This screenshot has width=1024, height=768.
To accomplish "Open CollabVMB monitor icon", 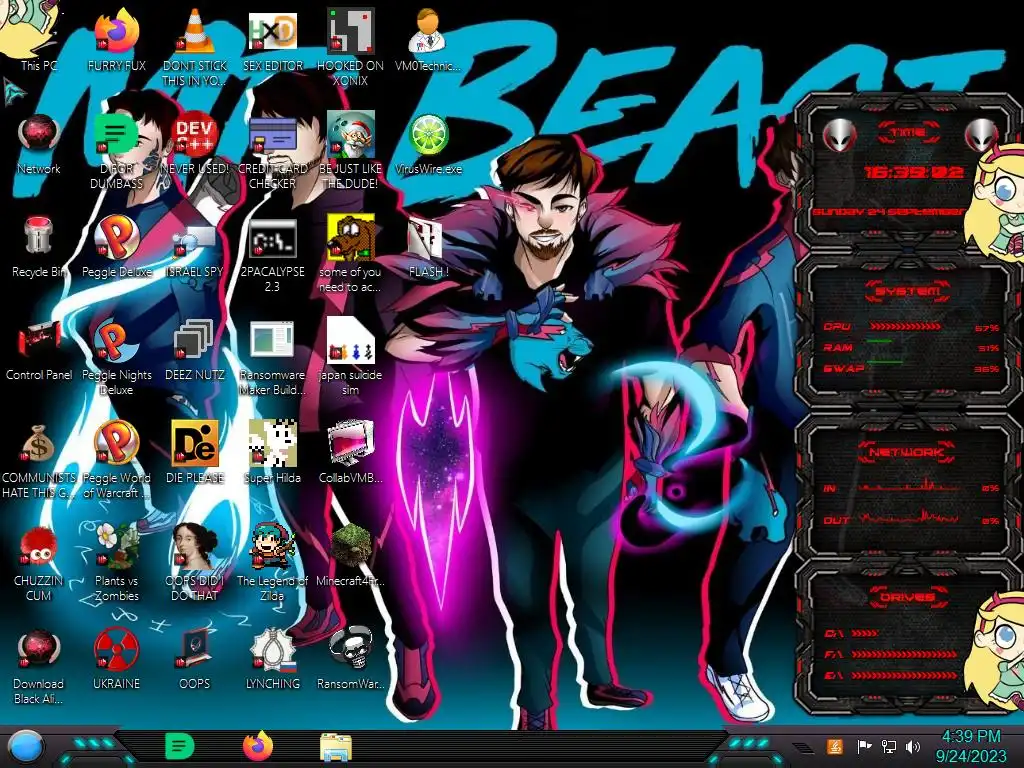I will point(350,453).
